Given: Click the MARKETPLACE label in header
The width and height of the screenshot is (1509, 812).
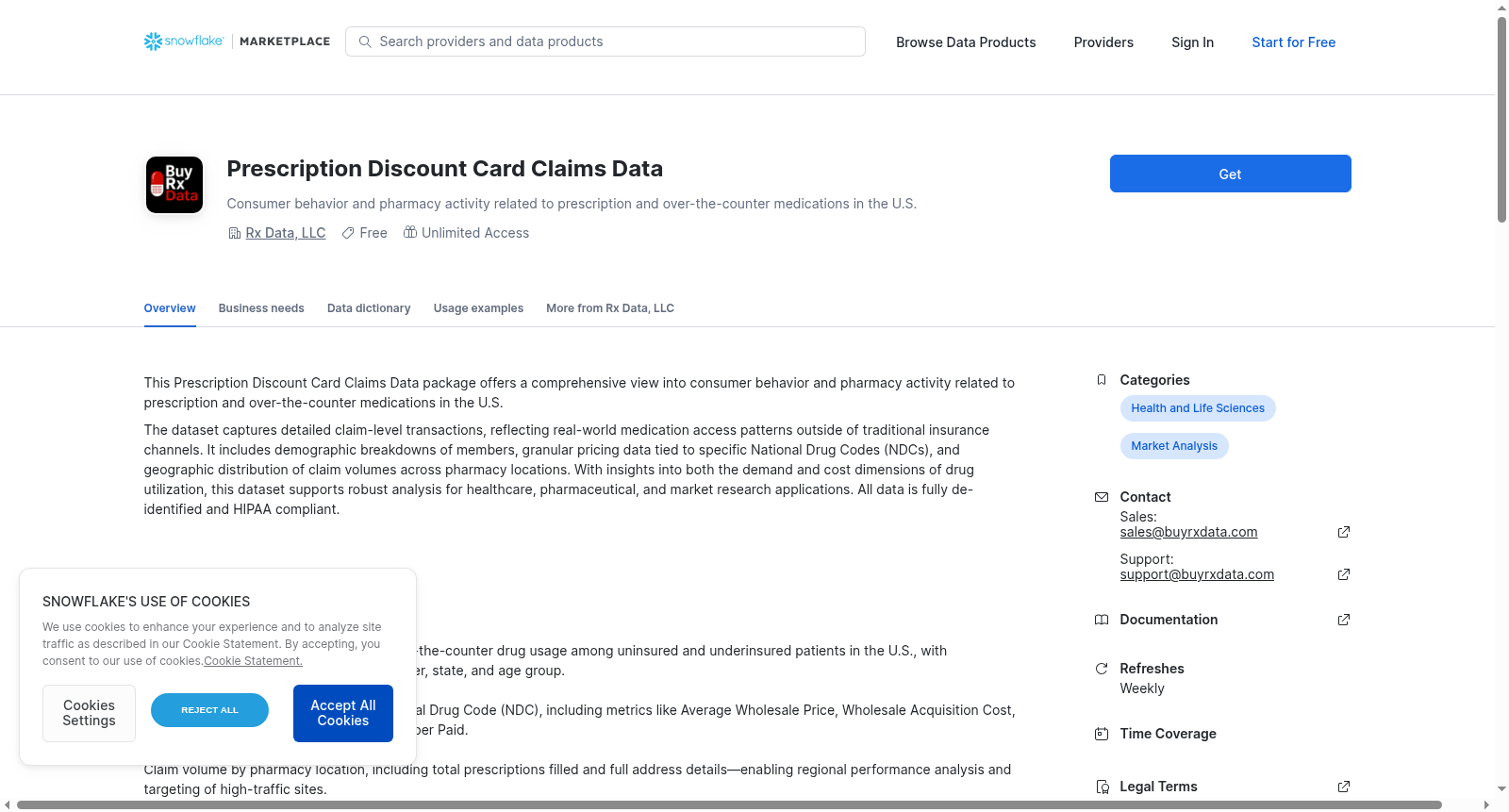Looking at the screenshot, I should [285, 41].
